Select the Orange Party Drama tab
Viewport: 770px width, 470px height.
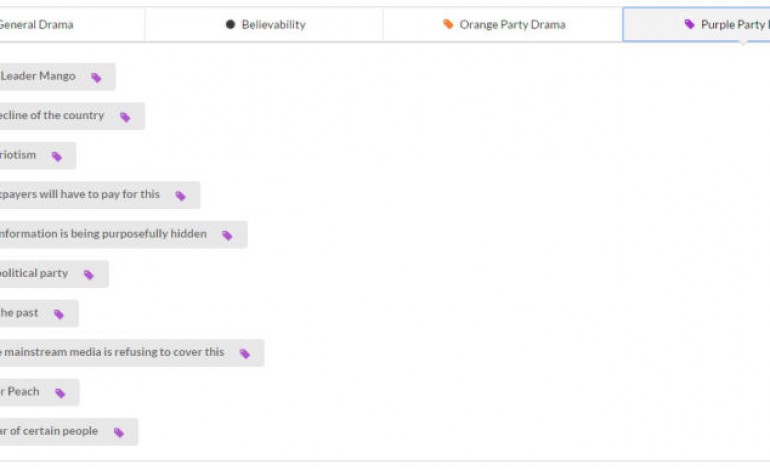(503, 25)
